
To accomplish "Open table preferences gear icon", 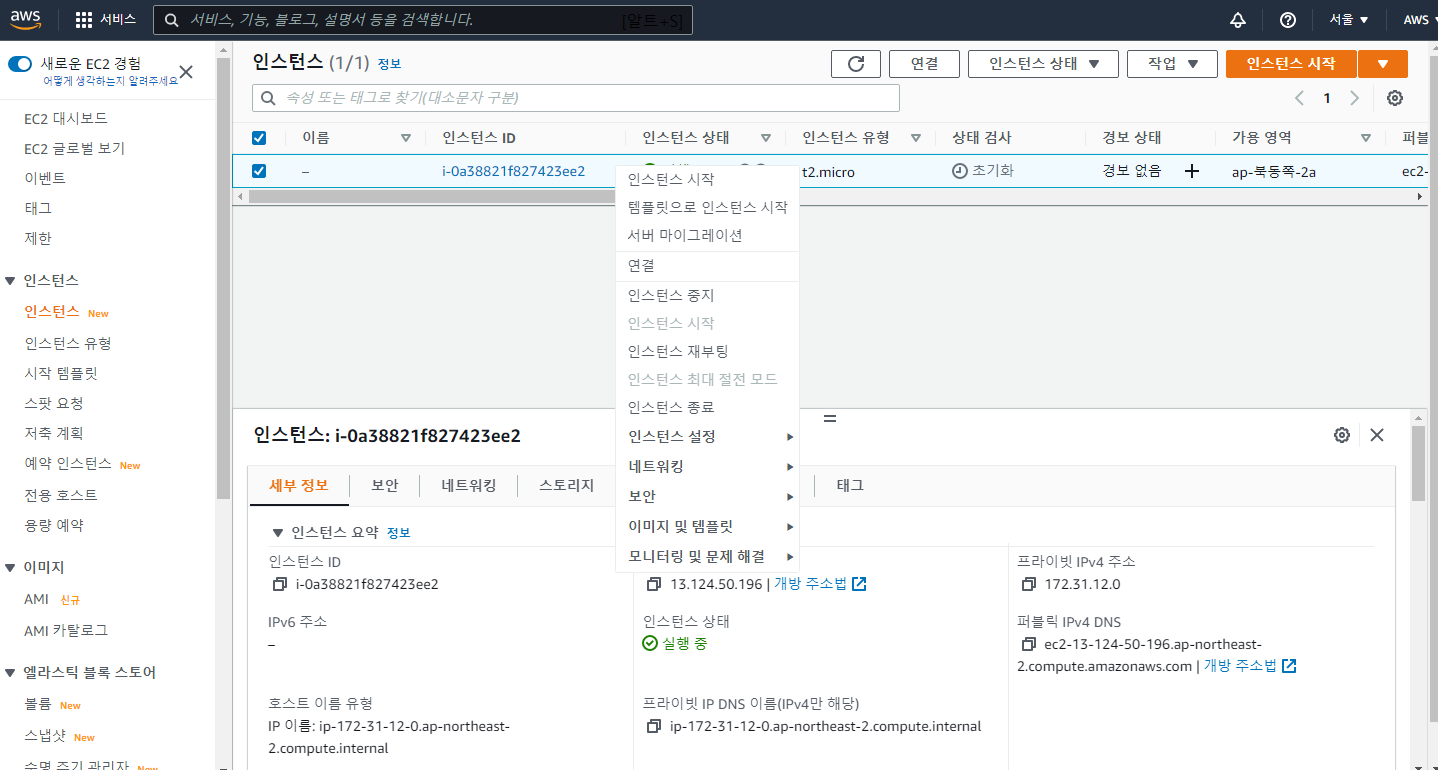I will click(1395, 98).
